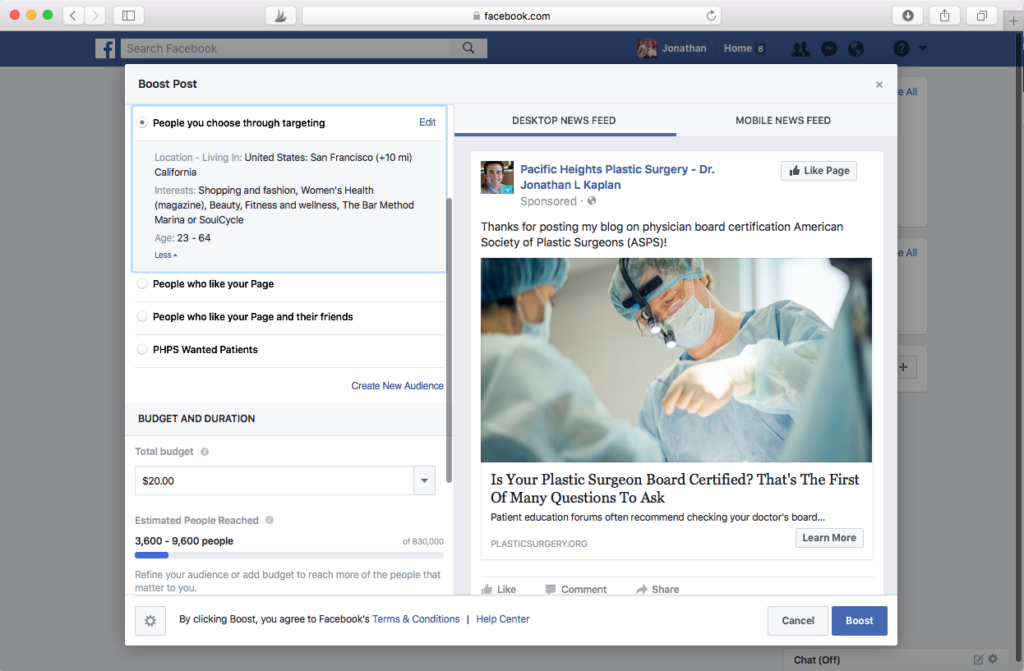Screen dimensions: 1024x671
Task: Click the Like Page button
Action: tap(819, 171)
